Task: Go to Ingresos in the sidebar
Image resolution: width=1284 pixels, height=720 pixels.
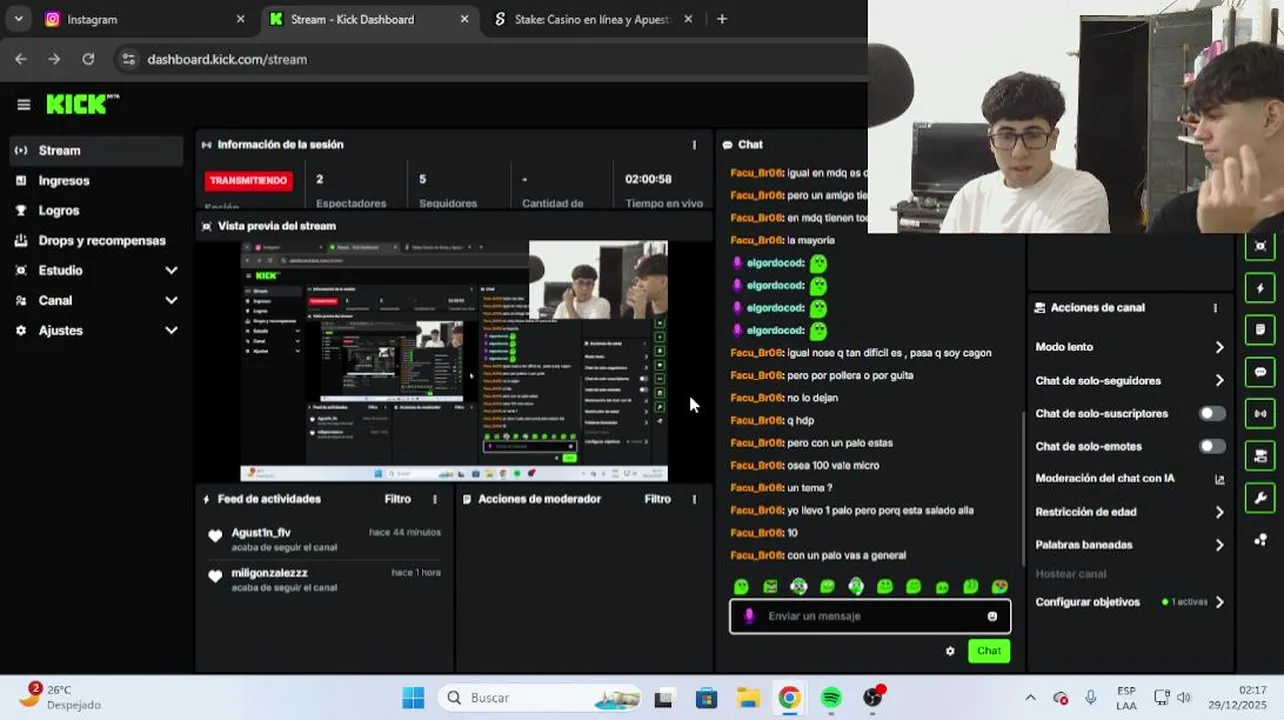Action: click(x=96, y=180)
